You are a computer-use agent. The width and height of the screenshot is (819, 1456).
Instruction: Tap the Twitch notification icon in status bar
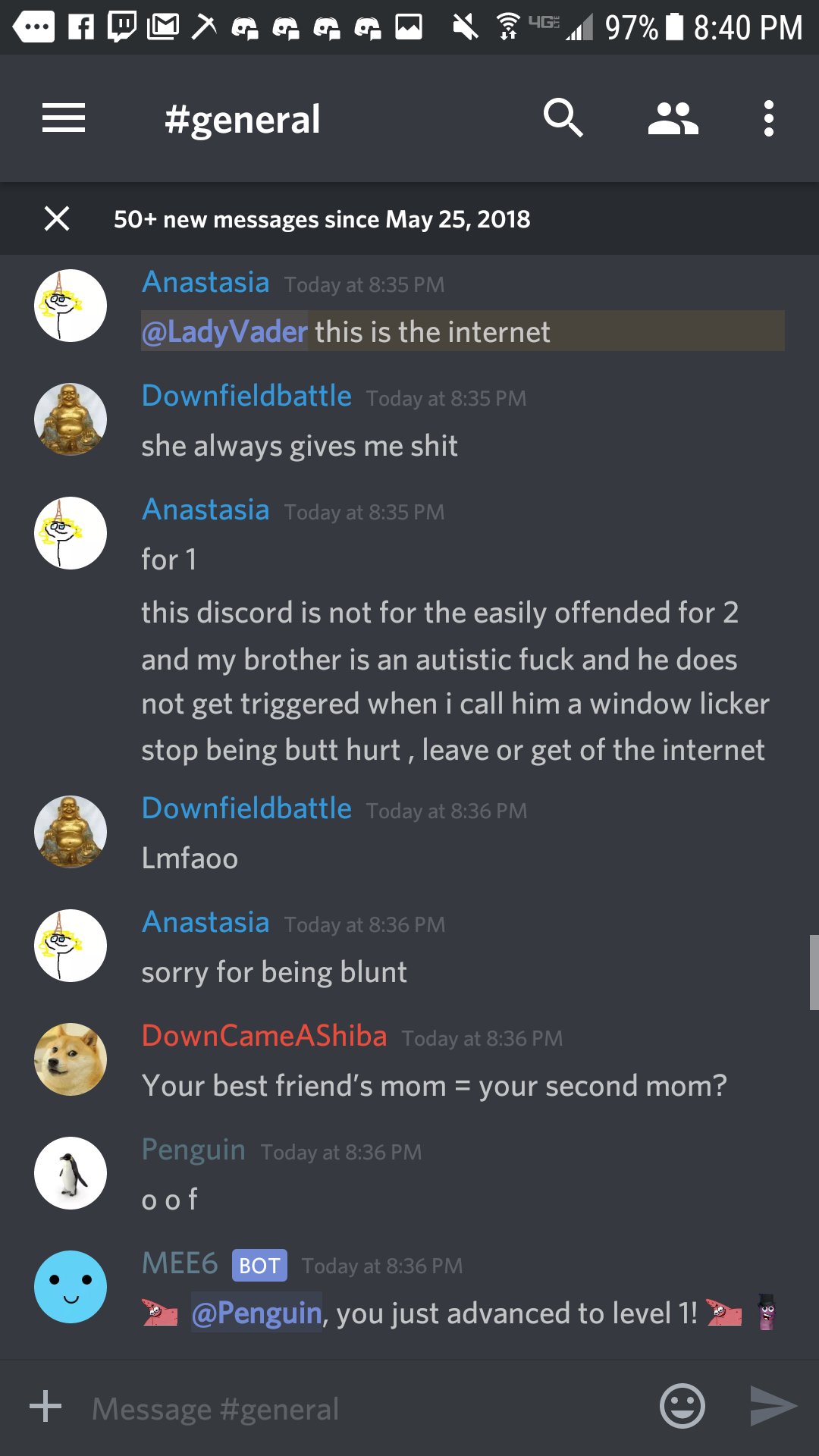(x=122, y=27)
